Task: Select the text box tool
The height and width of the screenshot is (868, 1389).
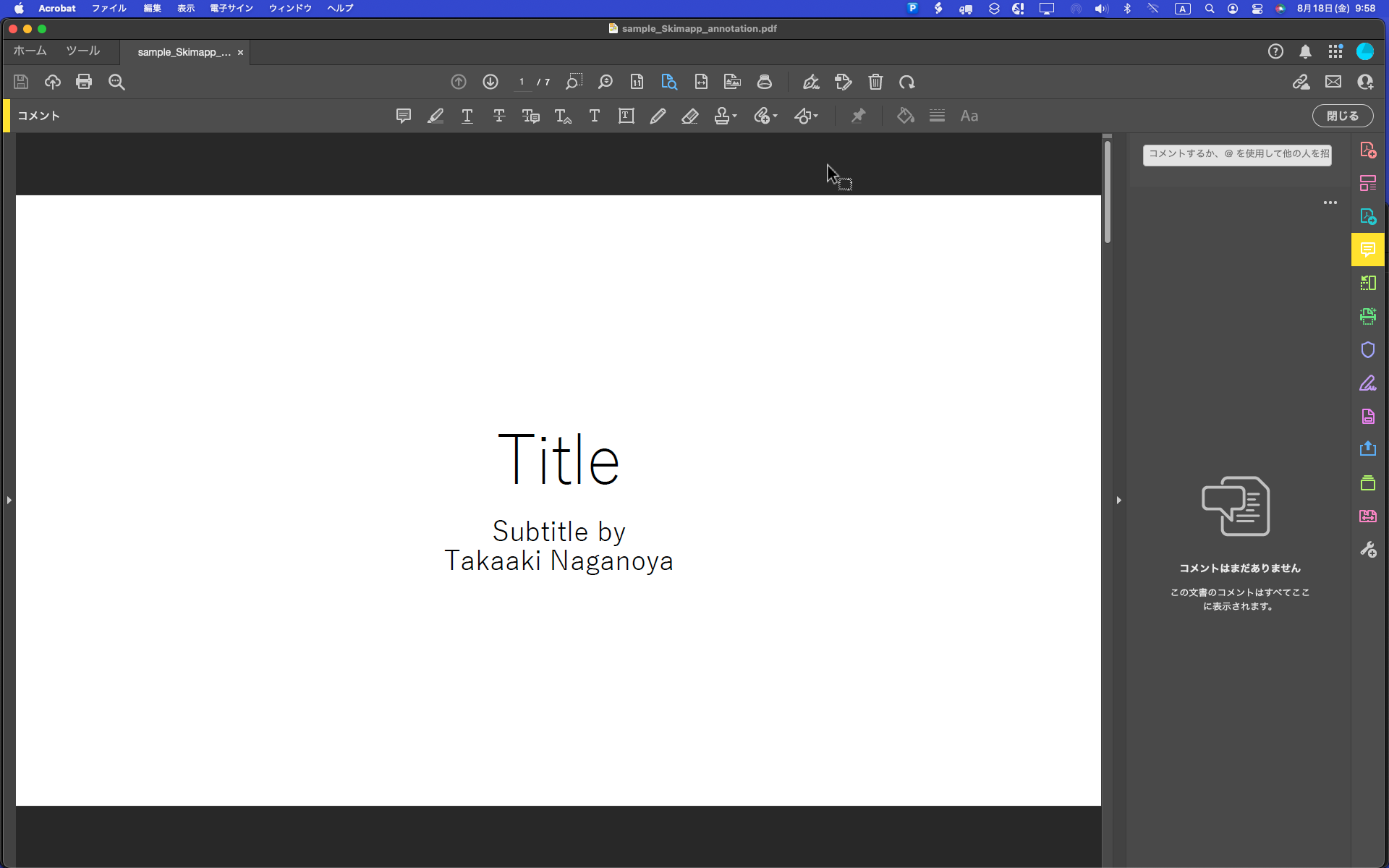Action: (626, 116)
